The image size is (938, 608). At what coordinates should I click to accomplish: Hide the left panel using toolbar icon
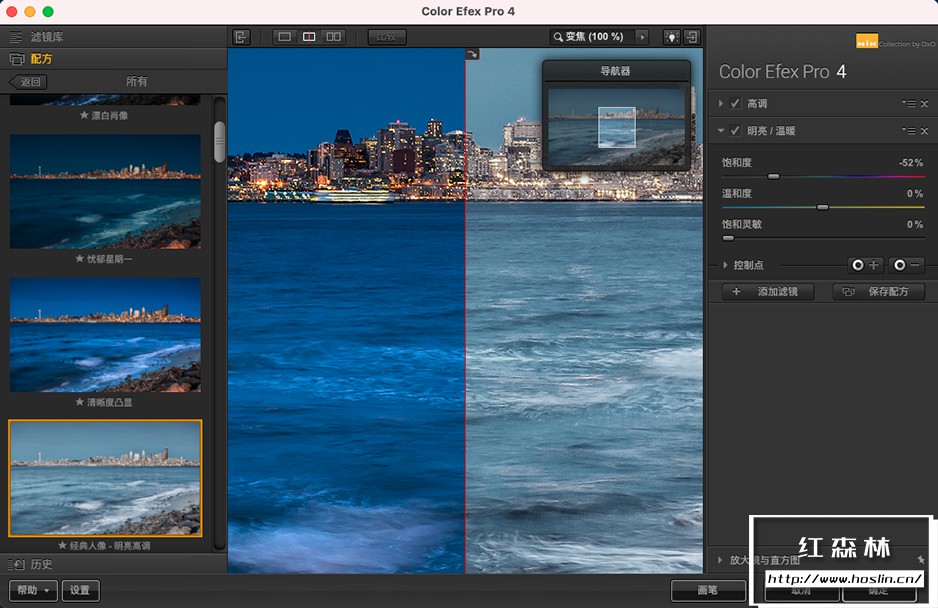pyautogui.click(x=241, y=37)
